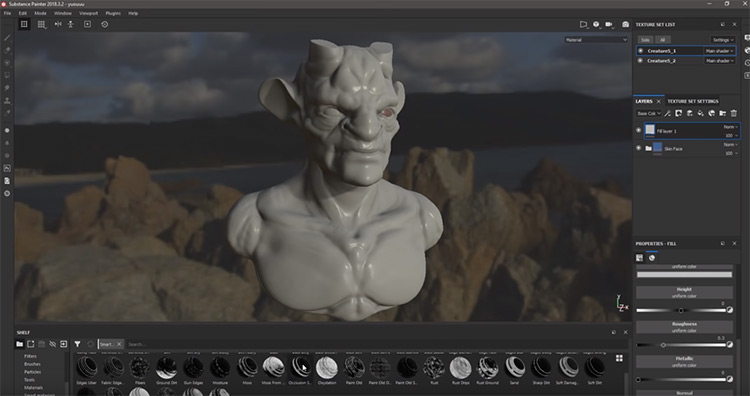Add a fill layer with the paint bucket icon
Image resolution: width=750 pixels, height=396 pixels.
700,113
